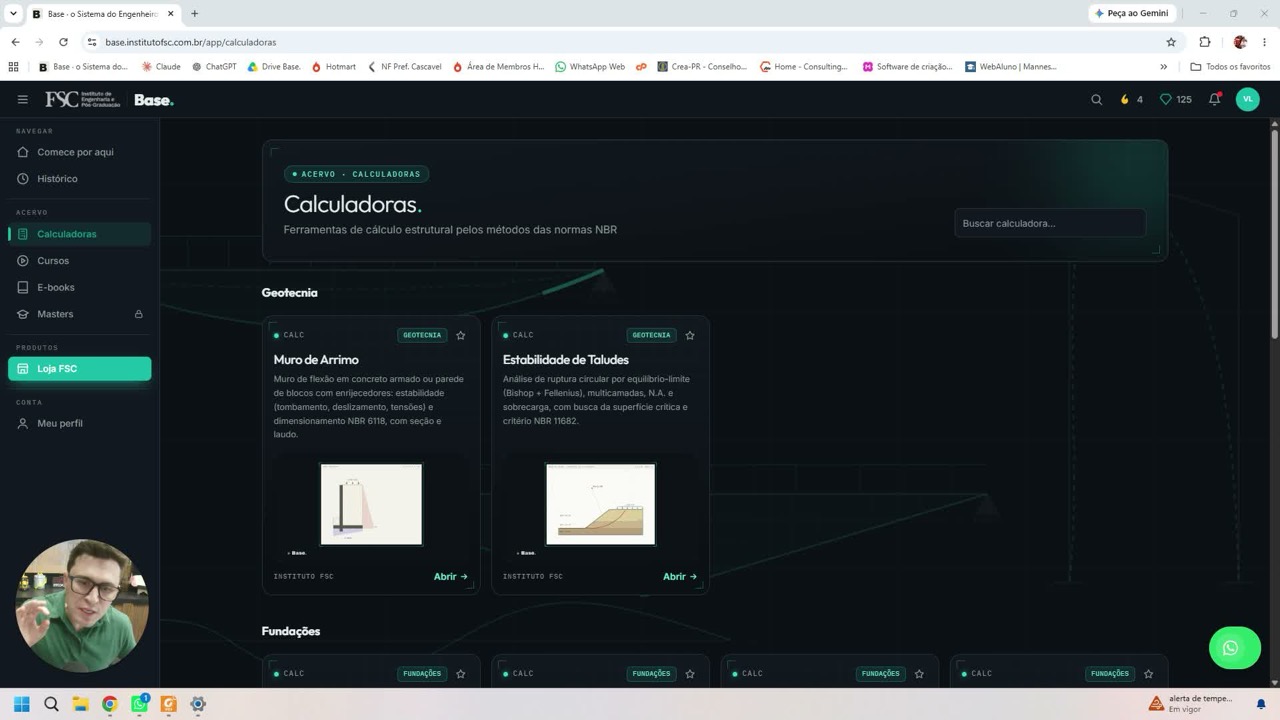Favorite the Estabilidade de Taludes calculator

point(690,336)
